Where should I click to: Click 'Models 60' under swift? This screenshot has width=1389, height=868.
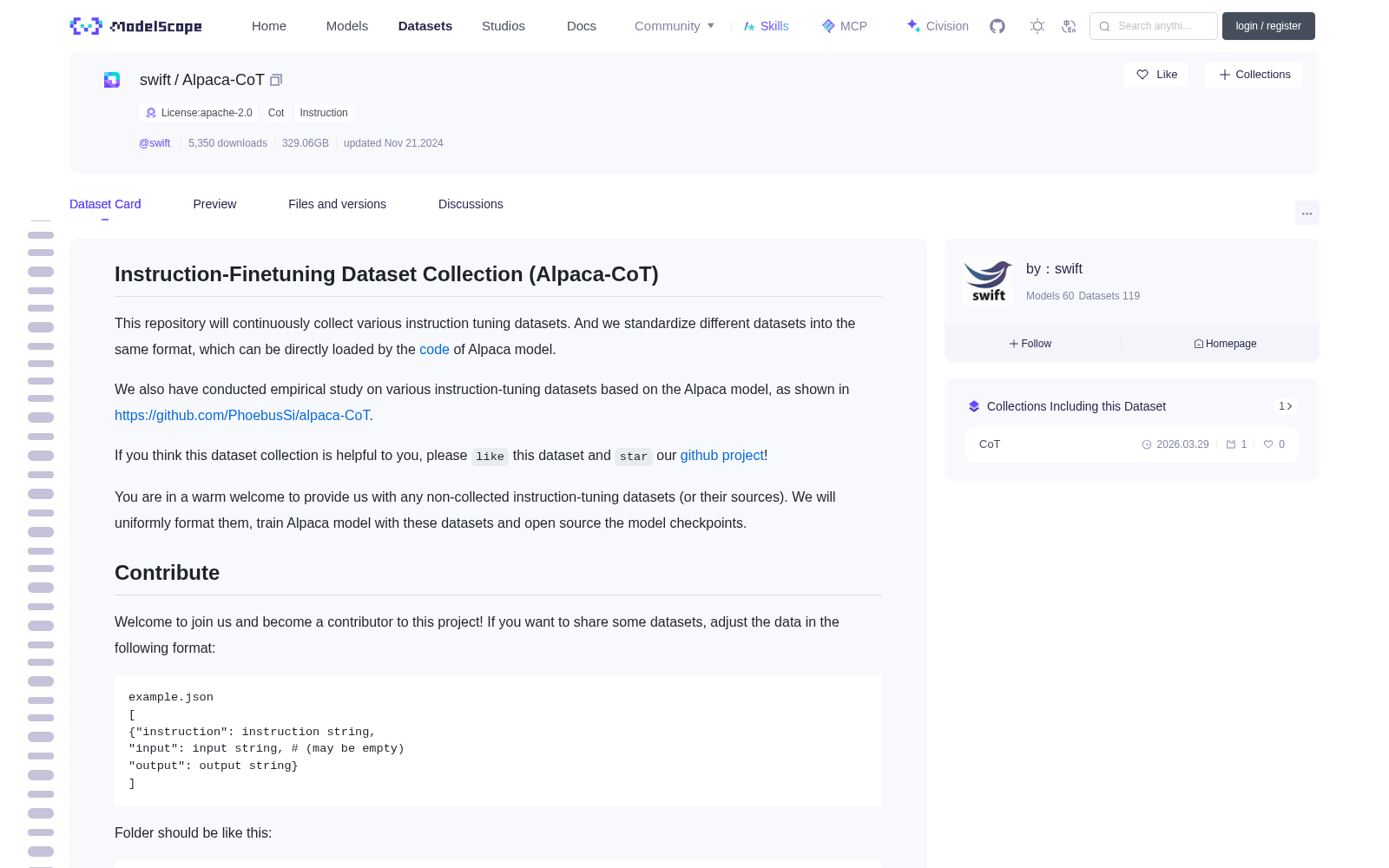(x=1050, y=296)
